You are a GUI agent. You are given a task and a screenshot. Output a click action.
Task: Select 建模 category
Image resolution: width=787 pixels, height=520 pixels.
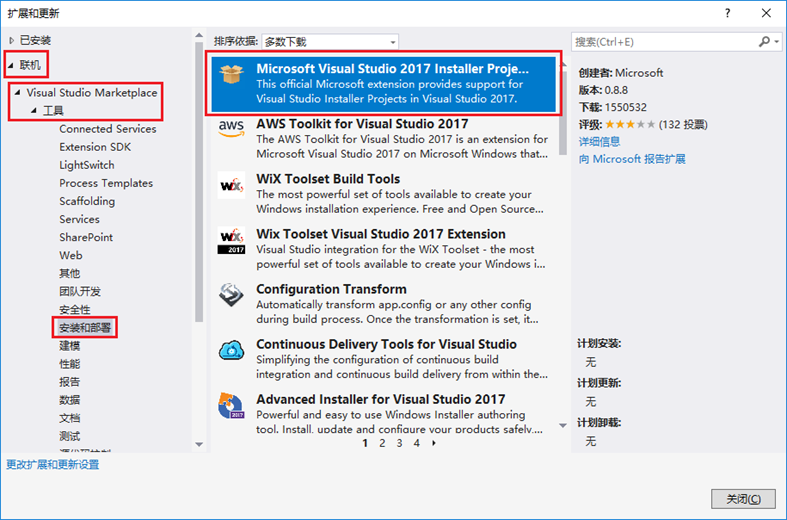tap(69, 346)
